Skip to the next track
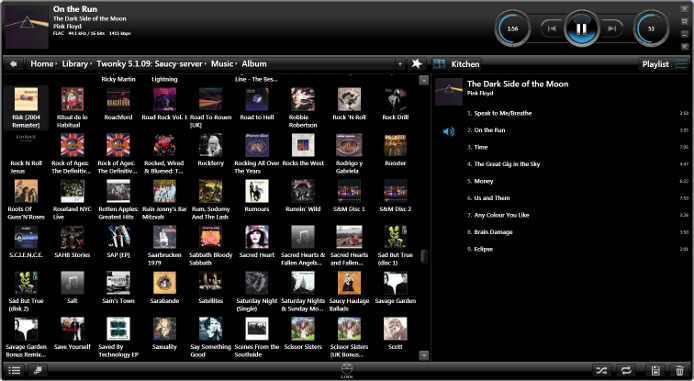This screenshot has width=694, height=381. click(x=612, y=29)
